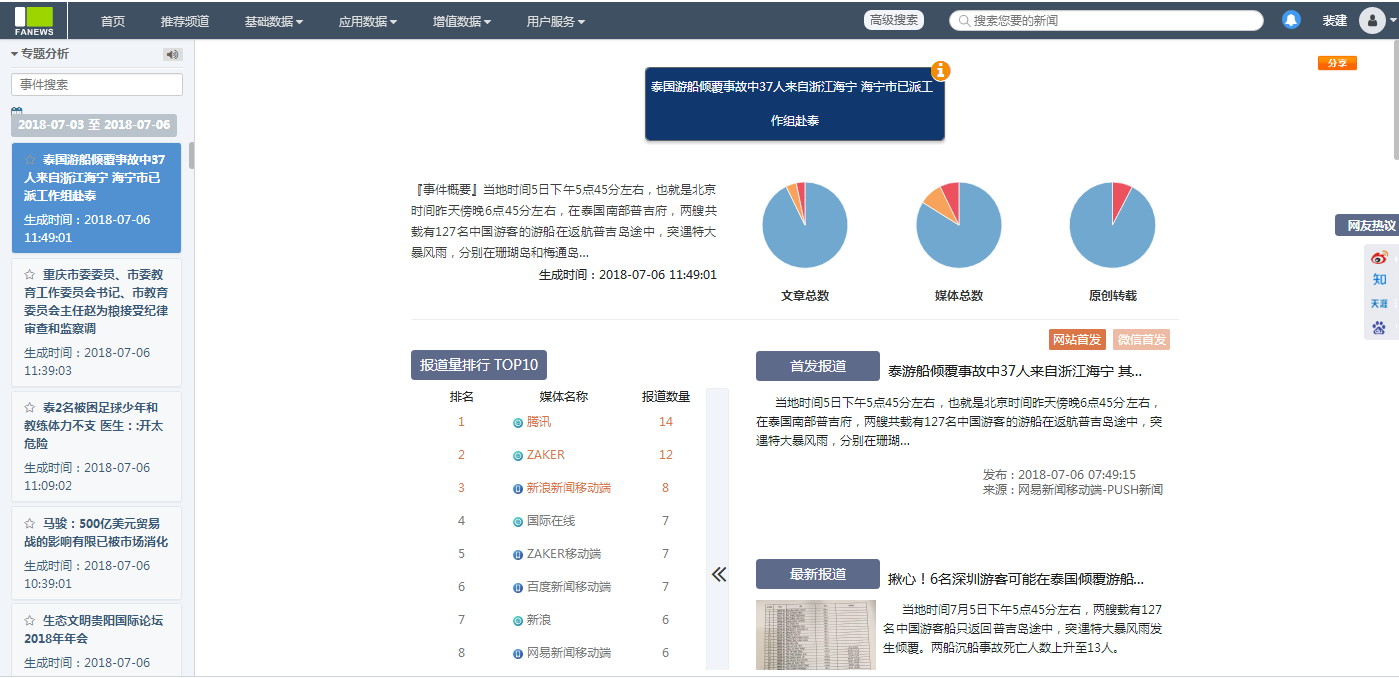Open the orange info icon on event title
The width and height of the screenshot is (1399, 678).
[x=941, y=71]
